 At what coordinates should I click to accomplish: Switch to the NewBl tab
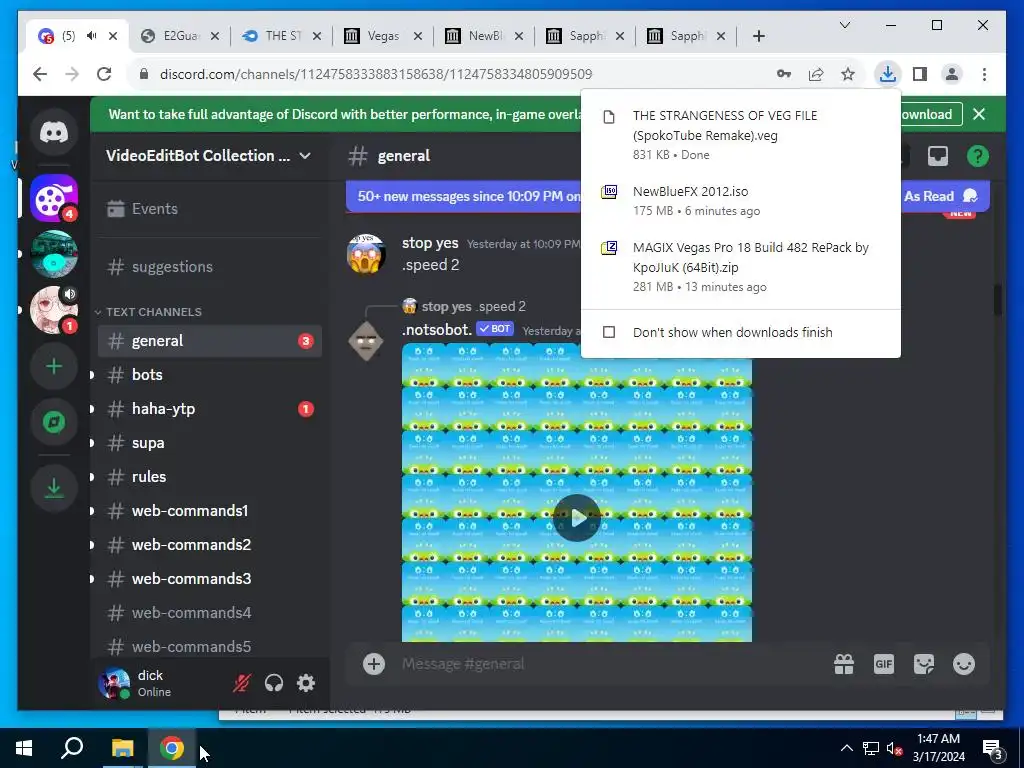tap(484, 36)
